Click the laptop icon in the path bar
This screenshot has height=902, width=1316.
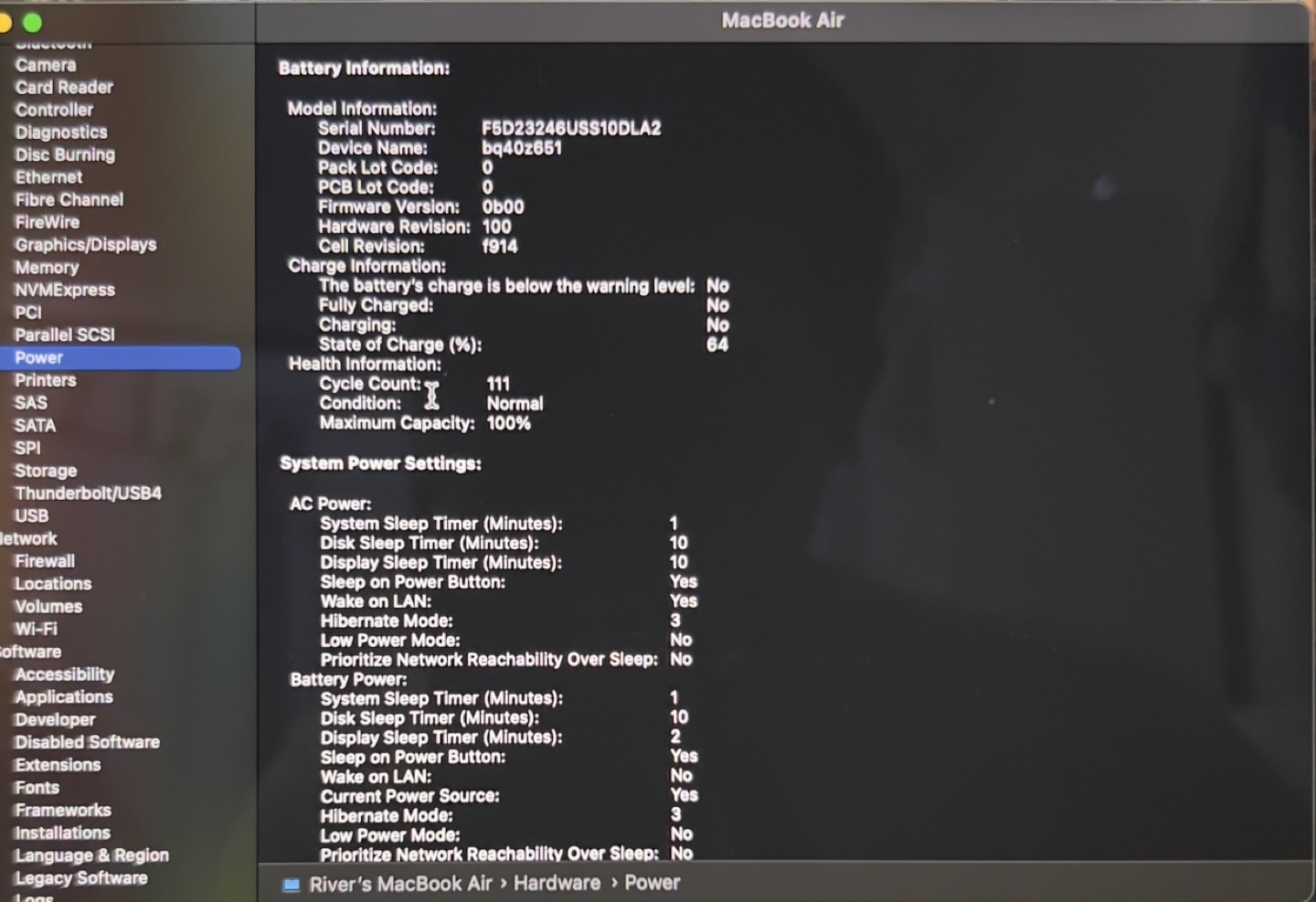coord(292,885)
